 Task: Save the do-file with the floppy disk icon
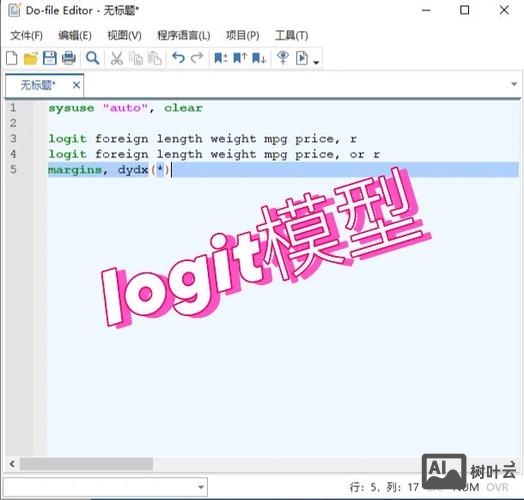point(49,58)
